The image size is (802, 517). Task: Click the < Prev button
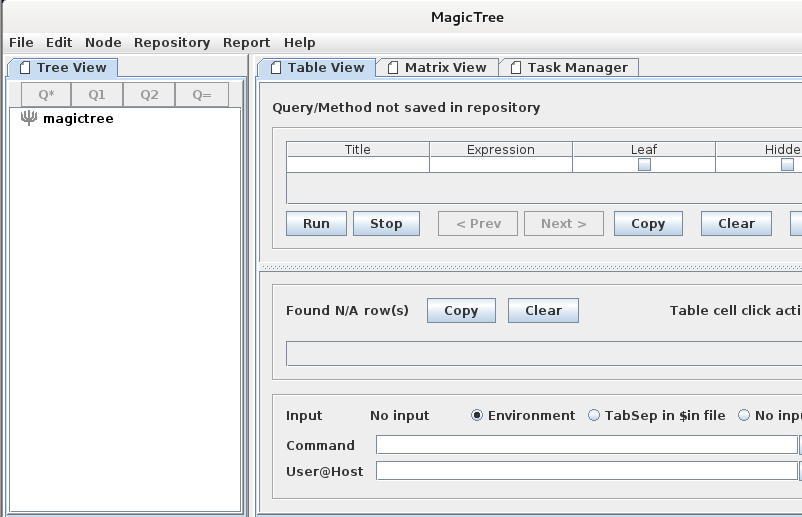(478, 223)
